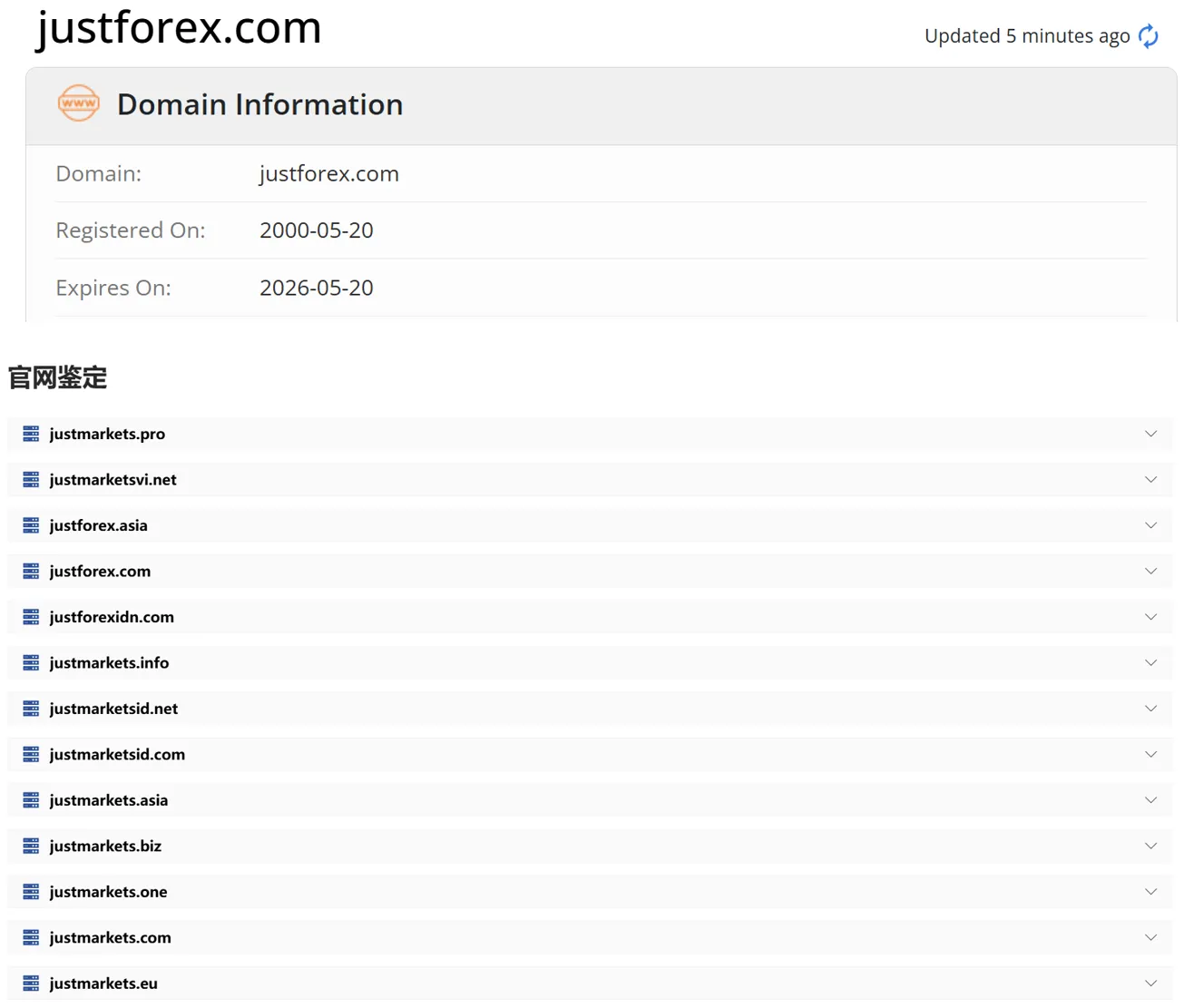Click the server icon beside justmarkets.asia
This screenshot has width=1184, height=1008.
tap(31, 800)
